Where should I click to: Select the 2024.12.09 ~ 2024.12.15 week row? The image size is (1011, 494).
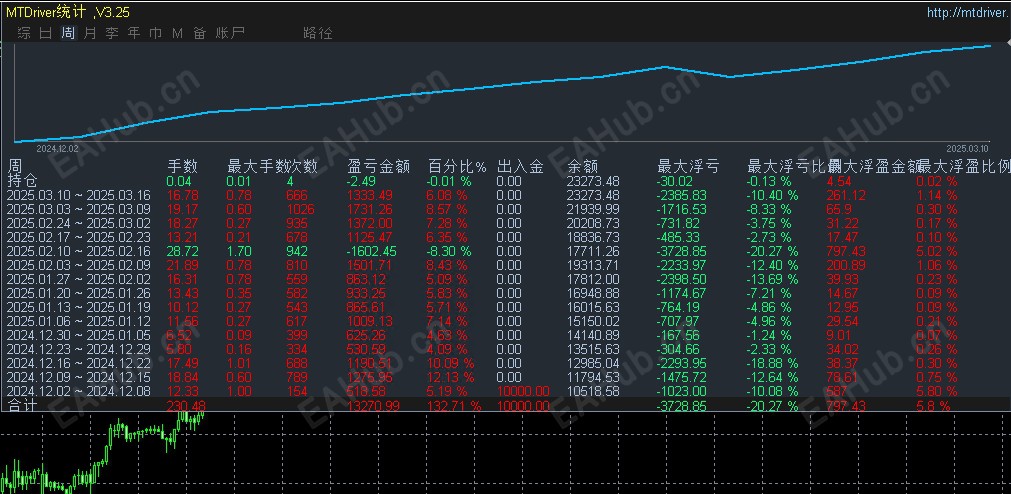click(506, 377)
